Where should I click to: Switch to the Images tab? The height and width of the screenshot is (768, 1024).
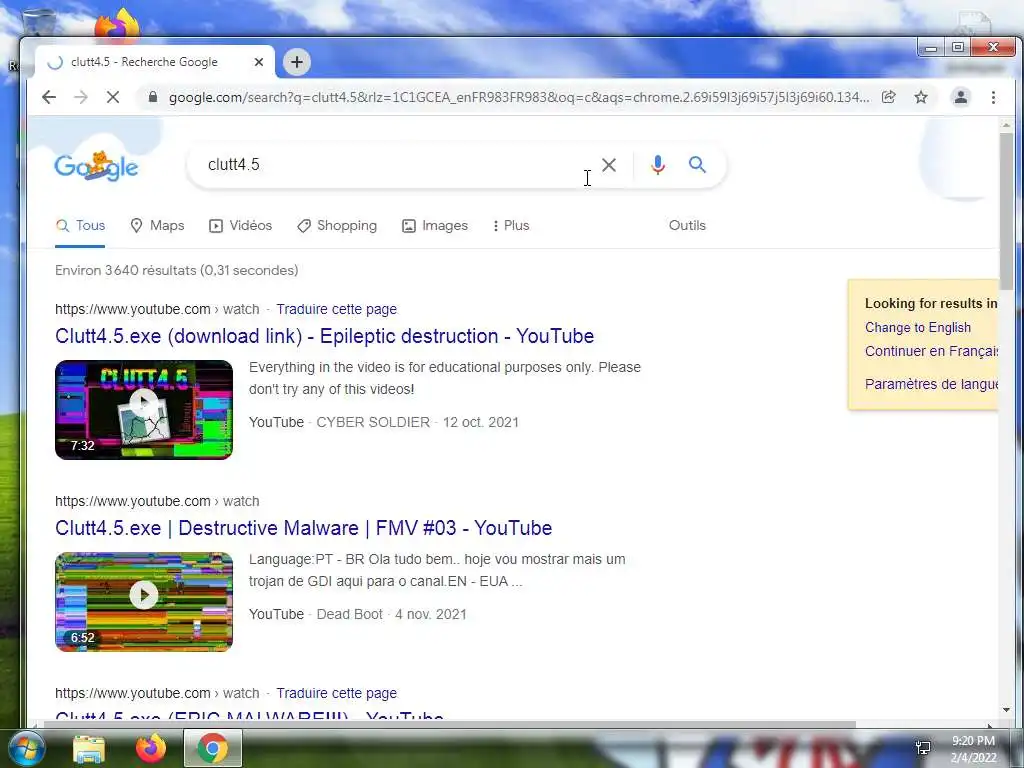pos(435,225)
